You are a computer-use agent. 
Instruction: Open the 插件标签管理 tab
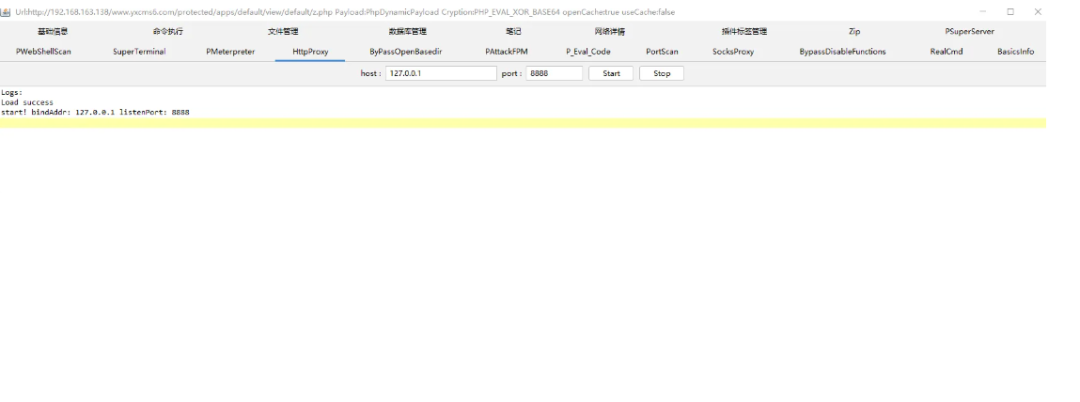(x=744, y=32)
